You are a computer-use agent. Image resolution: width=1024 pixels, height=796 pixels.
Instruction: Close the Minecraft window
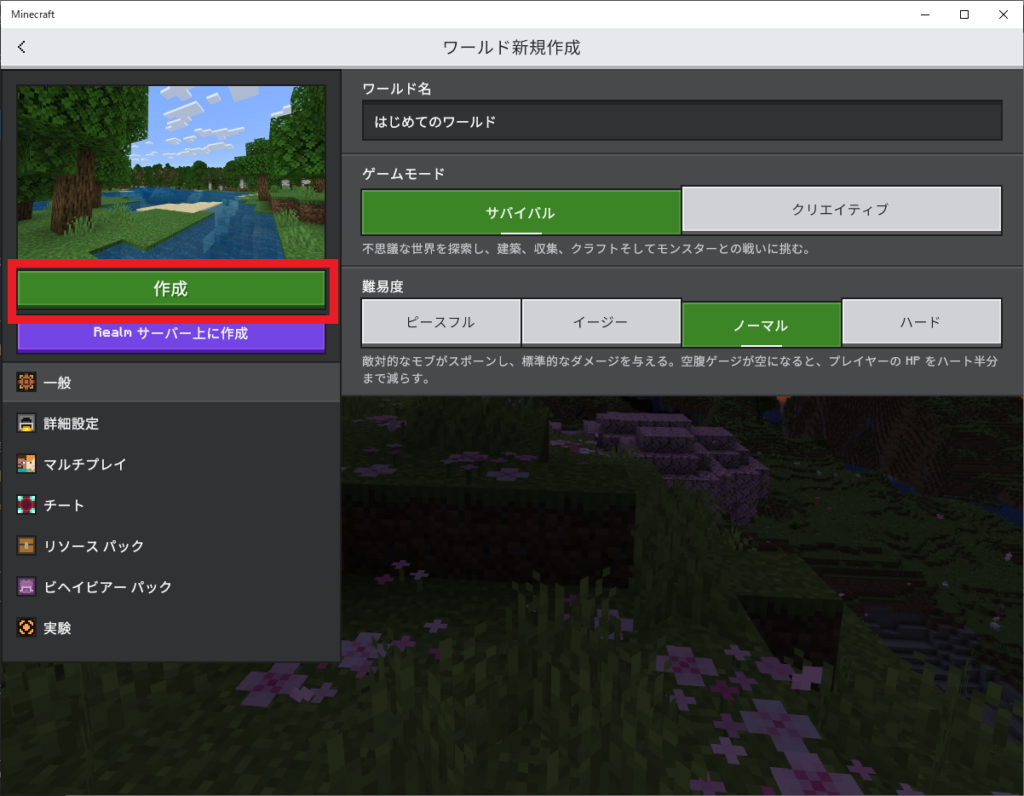pyautogui.click(x=1003, y=14)
